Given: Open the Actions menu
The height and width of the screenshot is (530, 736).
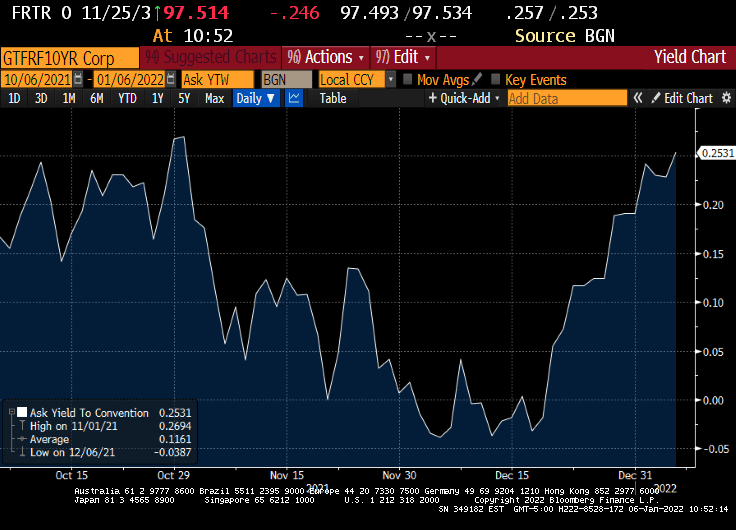Looking at the screenshot, I should click(x=324, y=57).
